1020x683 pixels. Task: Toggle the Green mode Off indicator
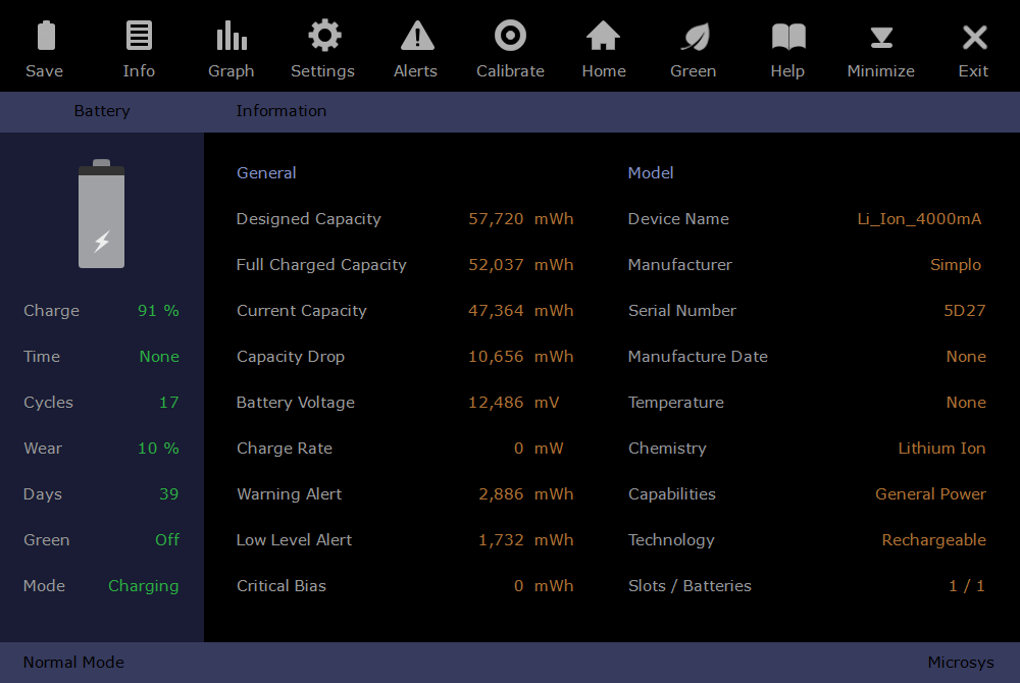click(x=167, y=539)
